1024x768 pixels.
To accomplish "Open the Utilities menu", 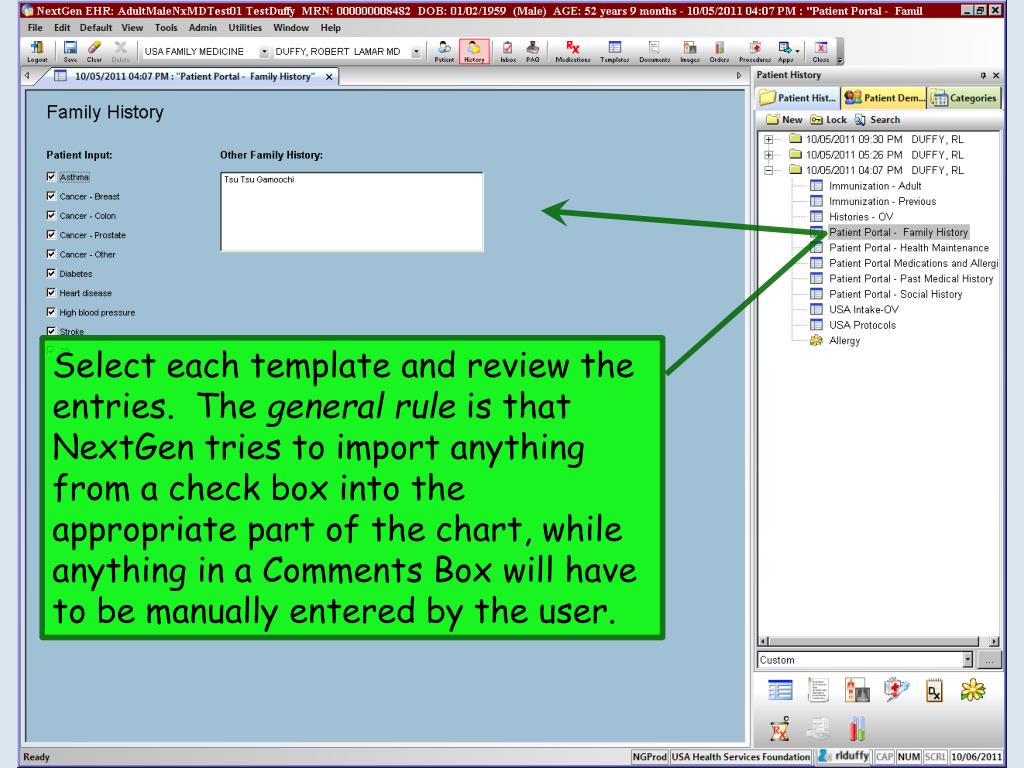I will (245, 27).
